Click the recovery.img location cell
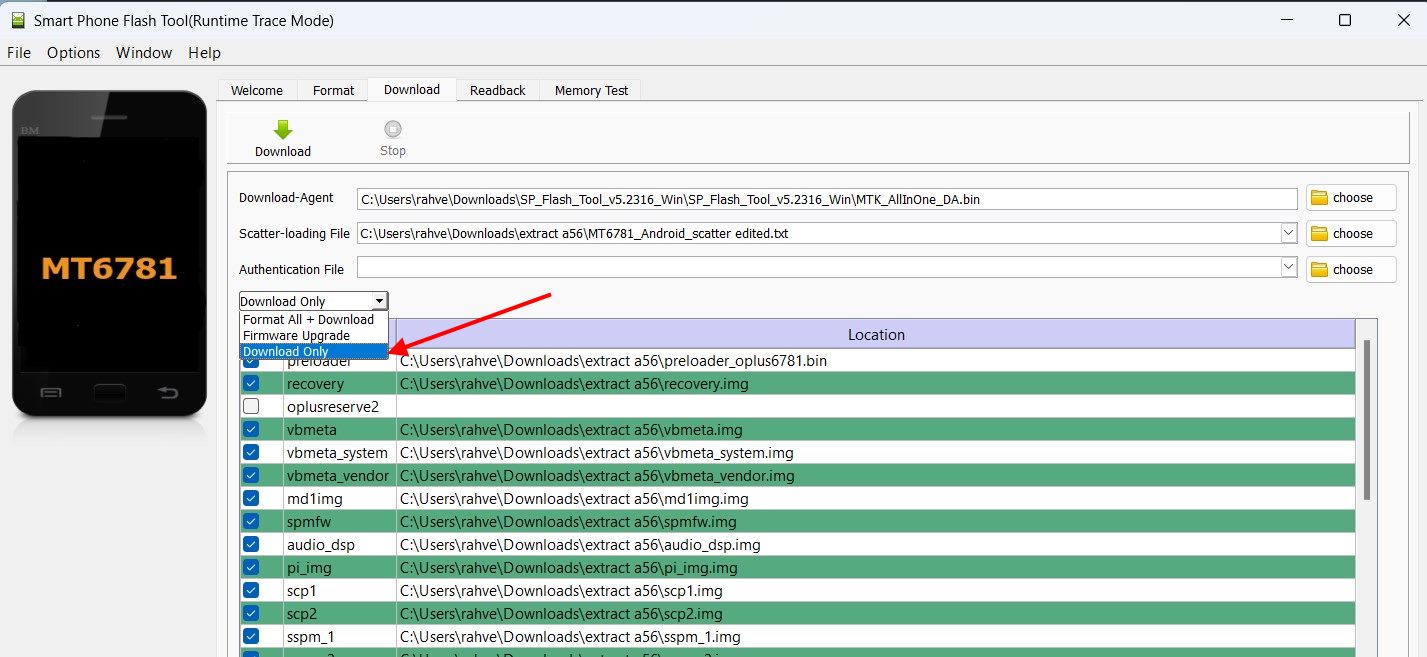Image resolution: width=1427 pixels, height=657 pixels. [876, 383]
